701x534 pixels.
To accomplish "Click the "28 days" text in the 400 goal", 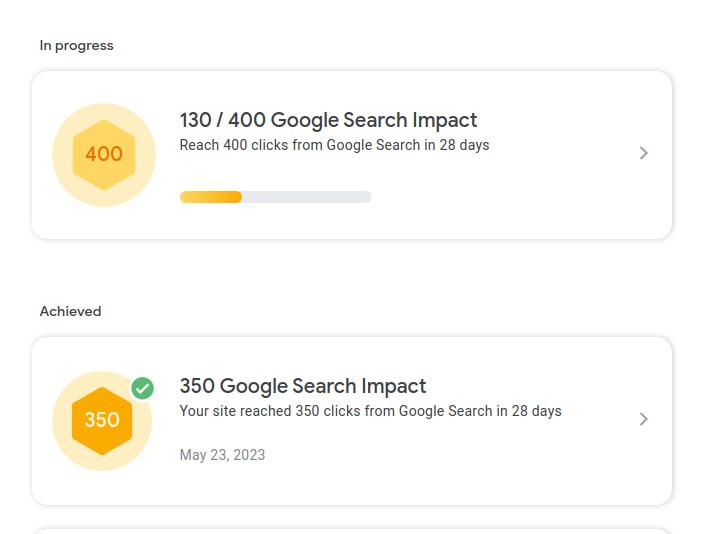I will tap(464, 145).
